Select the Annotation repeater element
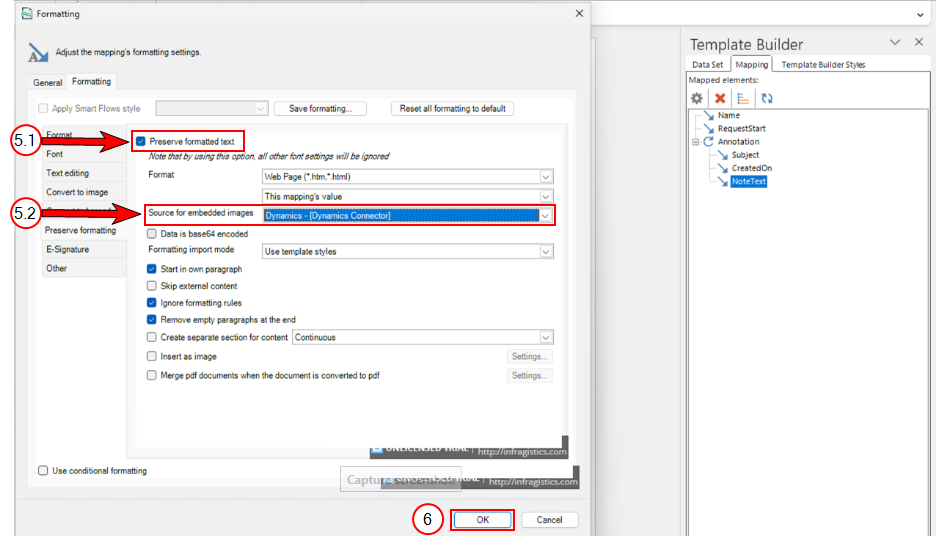 click(x=738, y=141)
